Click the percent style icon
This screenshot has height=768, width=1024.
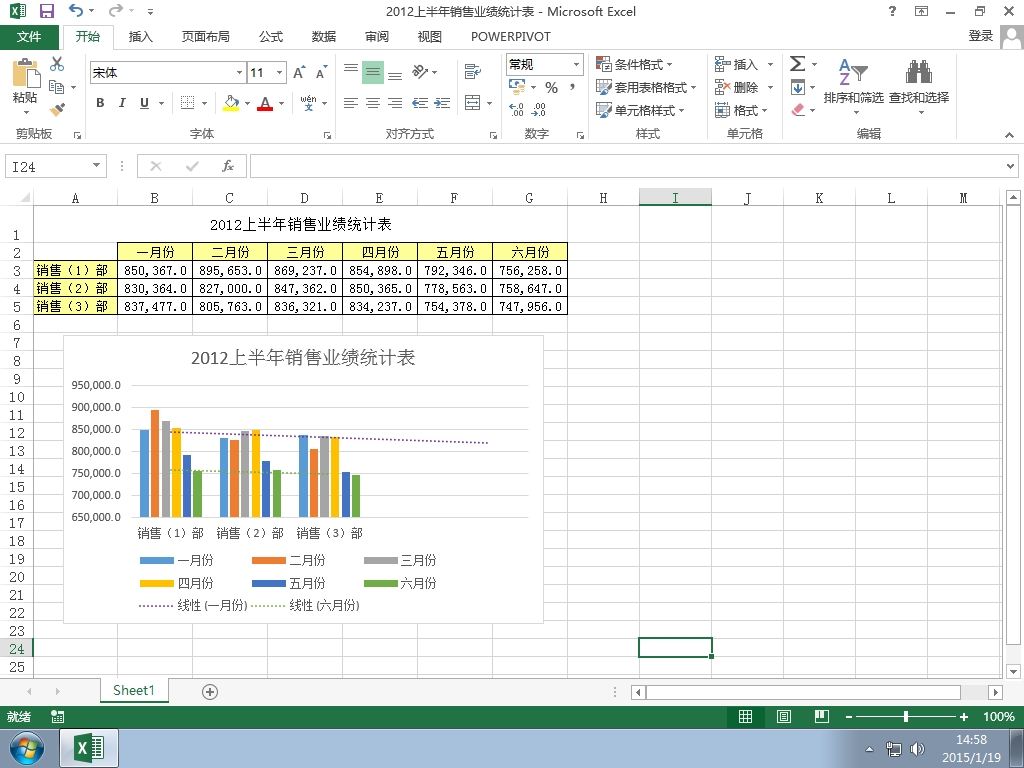[551, 88]
